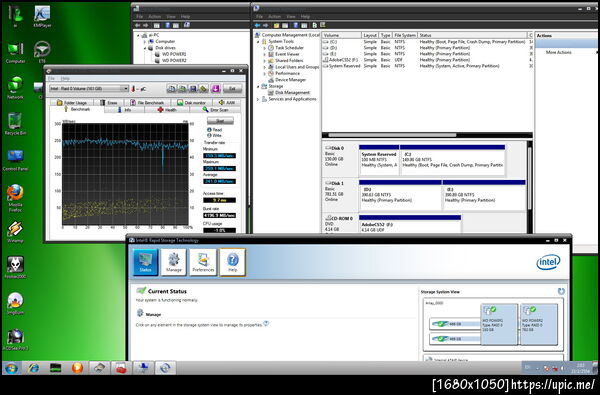Screen dimensions: 600x395
Task: Click the help bubble beside manage properties text
Action: [266, 323]
